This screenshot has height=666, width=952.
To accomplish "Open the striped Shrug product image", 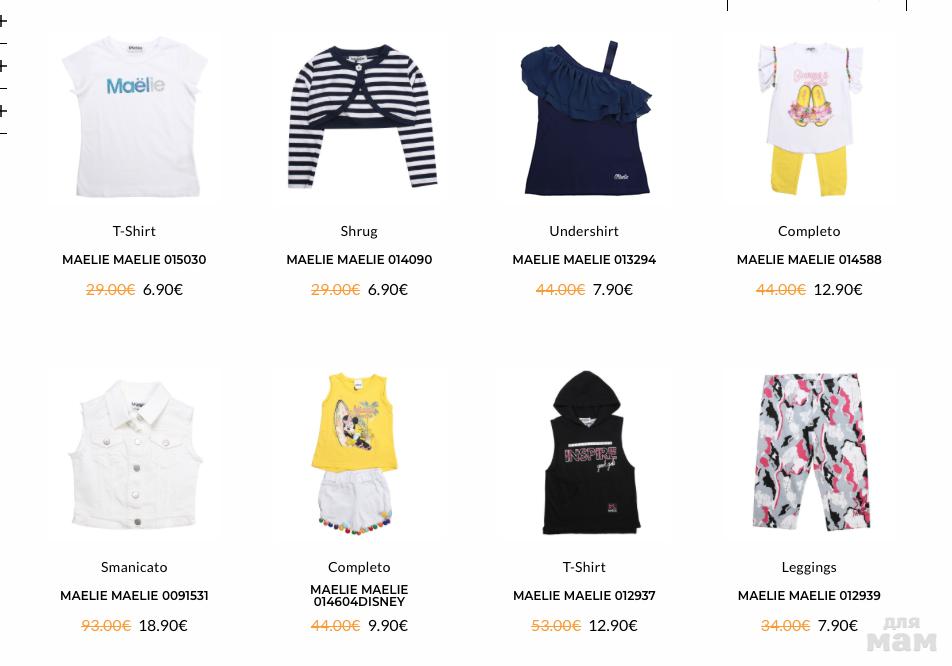I will point(359,119).
